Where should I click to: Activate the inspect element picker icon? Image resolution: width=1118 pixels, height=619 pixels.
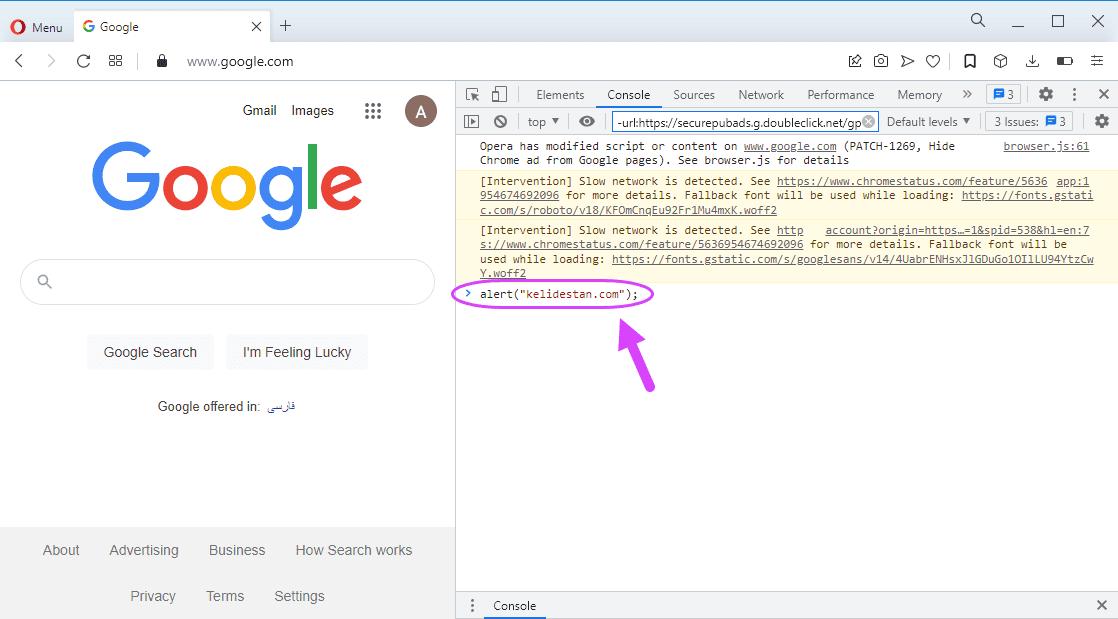tap(472, 95)
